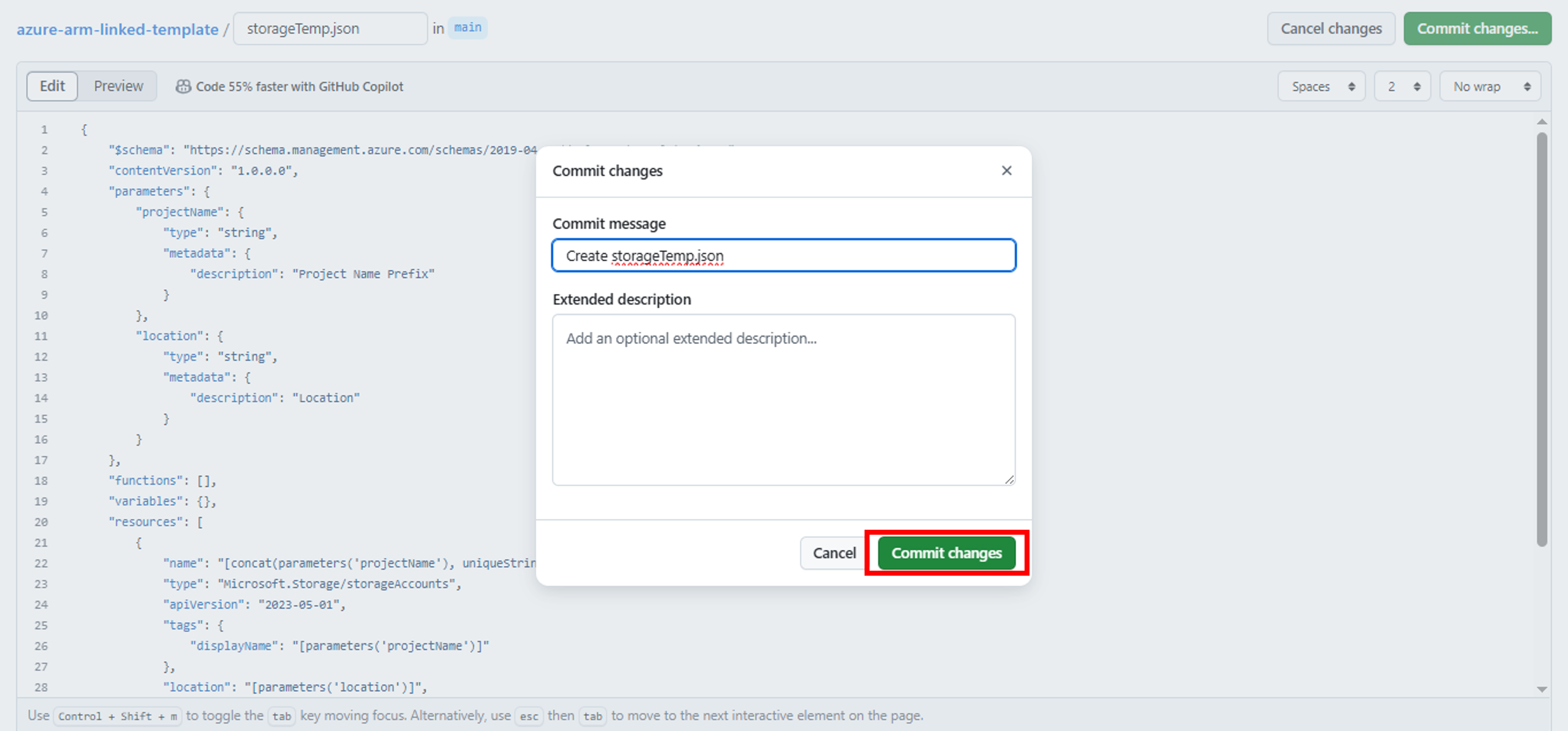The image size is (1568, 731).
Task: Open the Spaces indentation mode dropdown
Action: click(x=1321, y=86)
